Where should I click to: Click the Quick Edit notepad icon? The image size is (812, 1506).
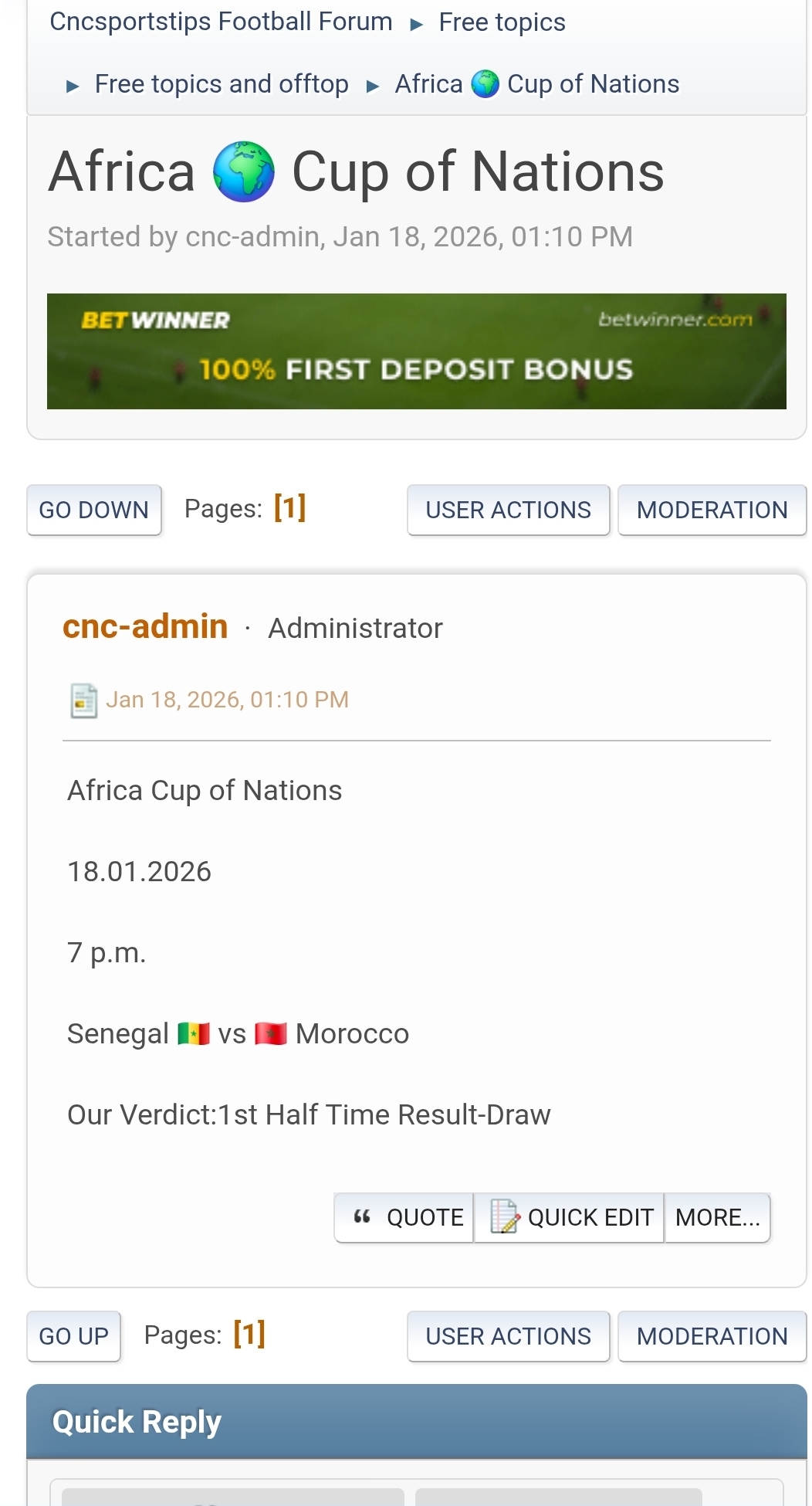point(505,1216)
